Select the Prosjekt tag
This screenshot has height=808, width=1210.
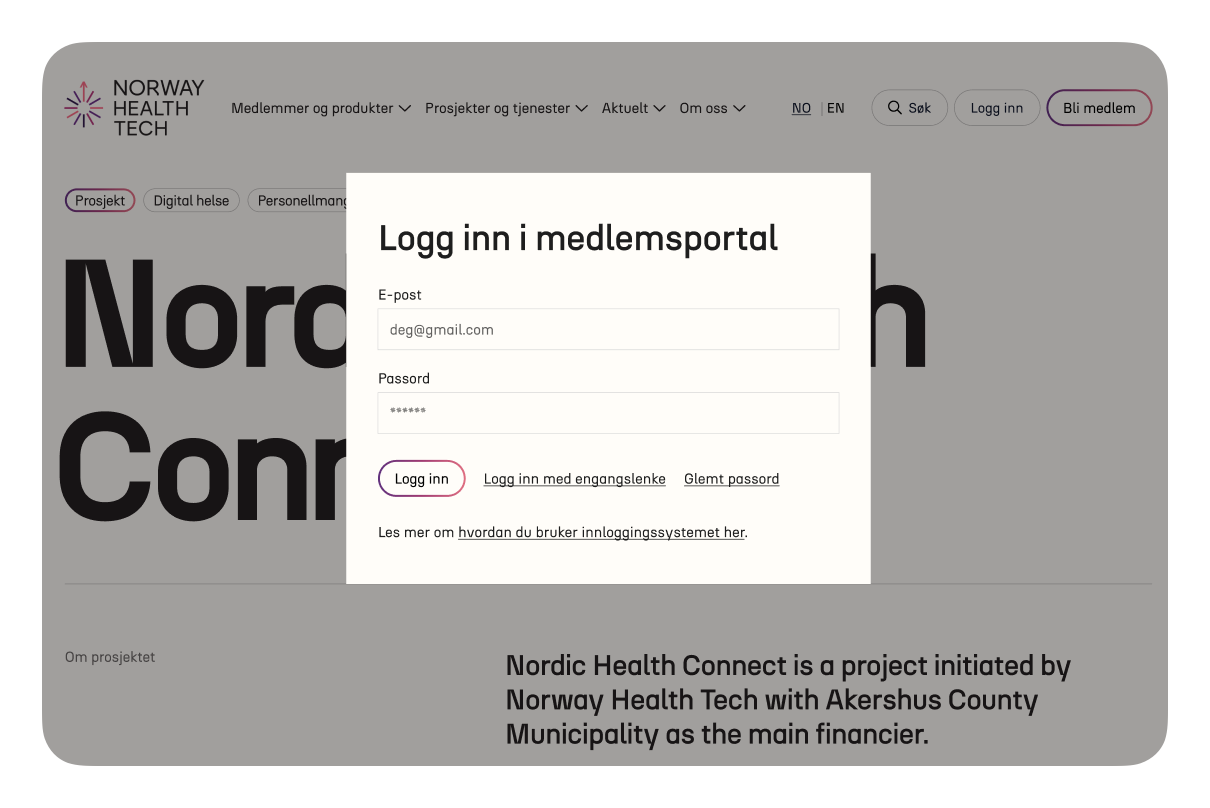[100, 201]
